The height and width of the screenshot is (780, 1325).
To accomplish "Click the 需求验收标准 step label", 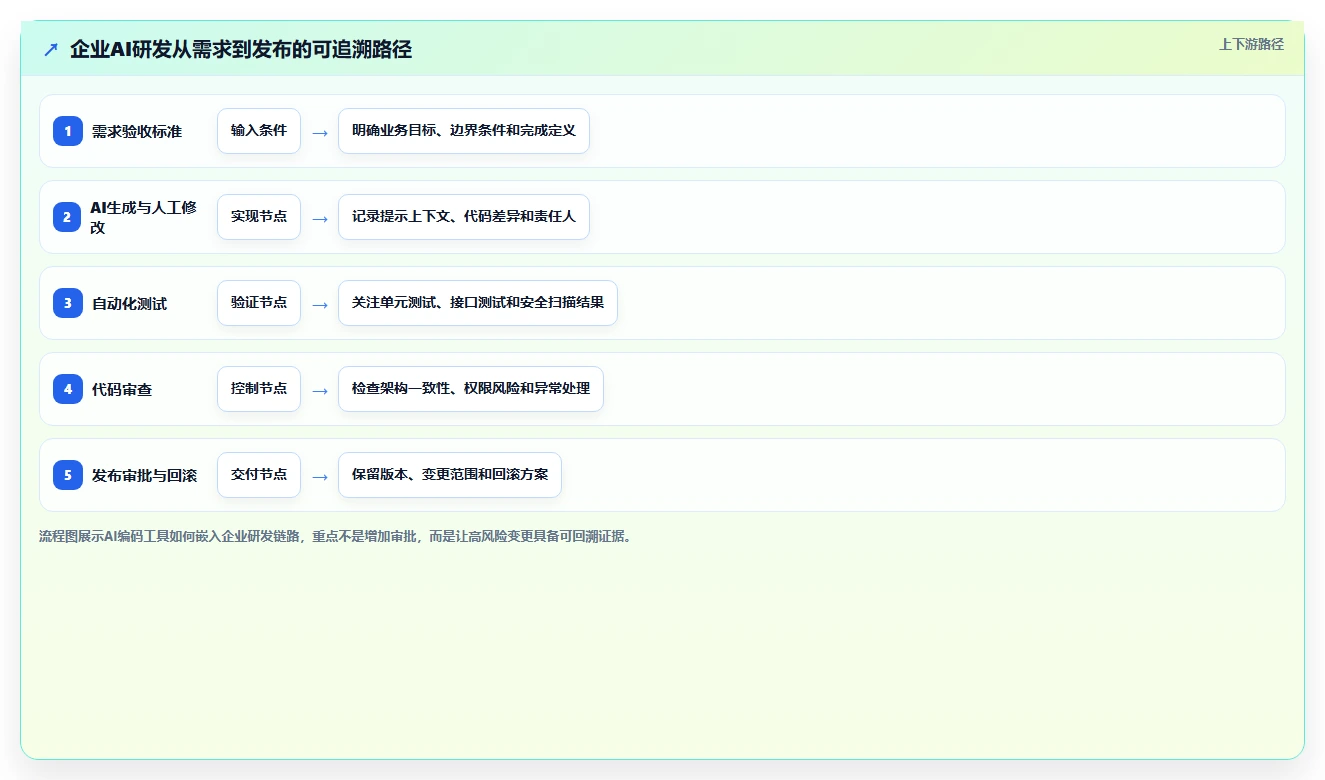I will coord(137,131).
